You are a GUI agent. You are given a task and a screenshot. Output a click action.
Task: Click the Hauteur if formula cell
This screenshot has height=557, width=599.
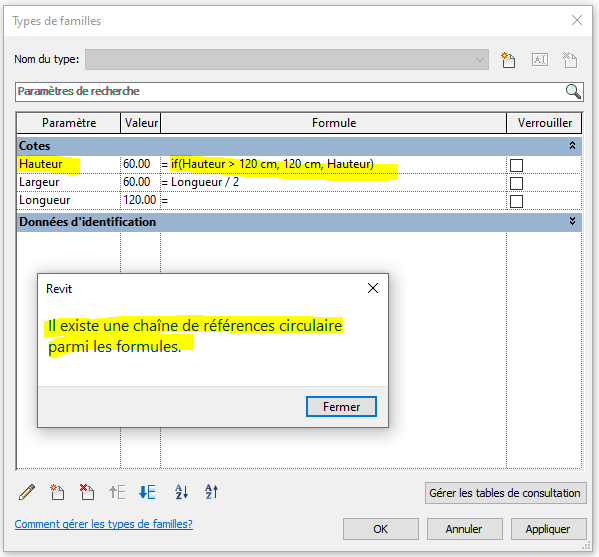coord(333,164)
